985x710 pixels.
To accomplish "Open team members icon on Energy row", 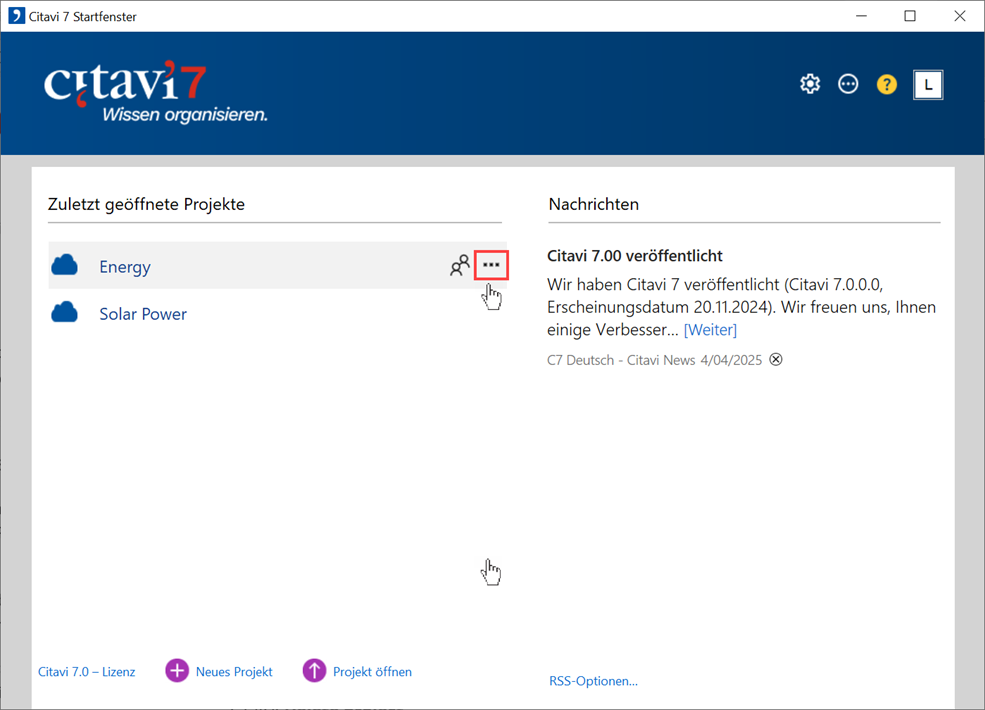I will [460, 265].
